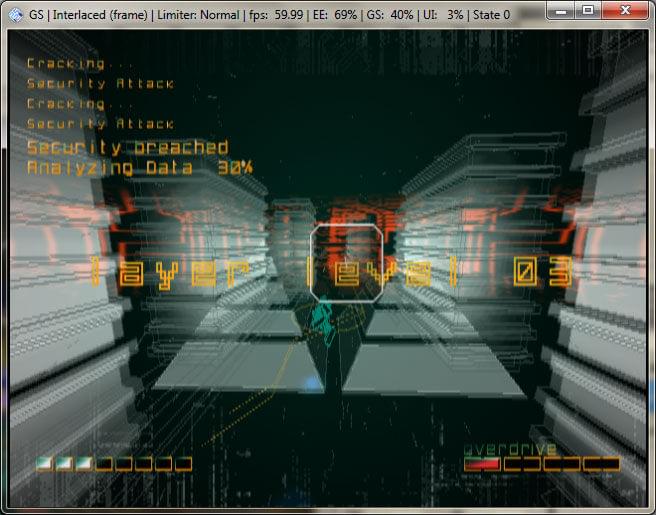
Task: Maximize the GS emulator window
Action: pos(588,11)
